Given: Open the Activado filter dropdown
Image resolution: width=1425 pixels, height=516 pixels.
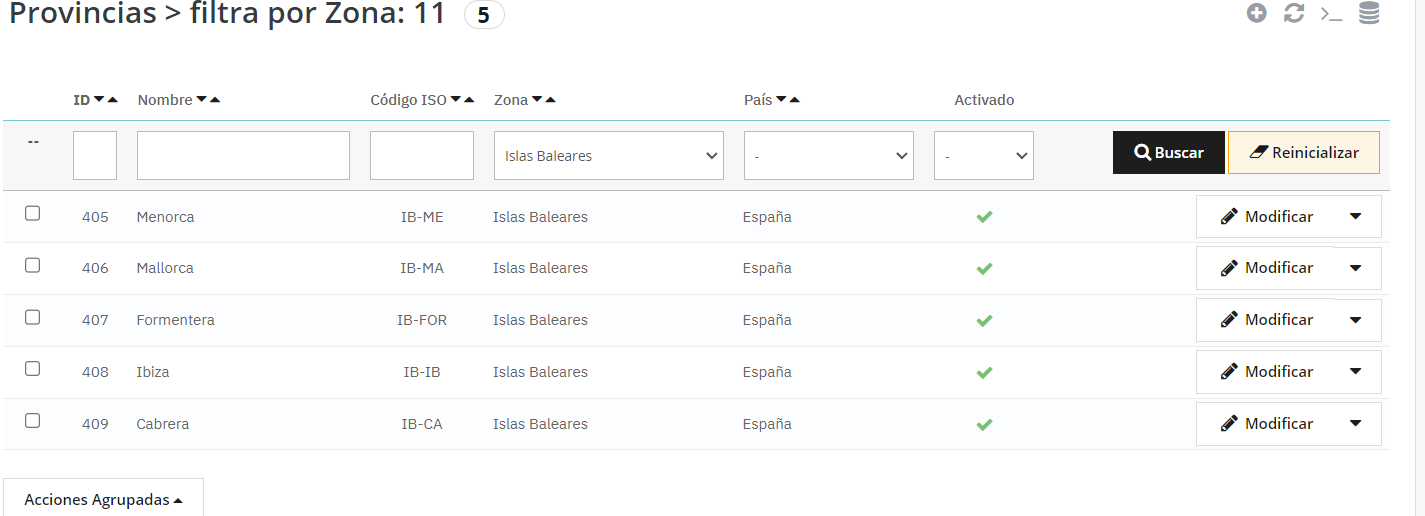Looking at the screenshot, I should click(x=983, y=156).
